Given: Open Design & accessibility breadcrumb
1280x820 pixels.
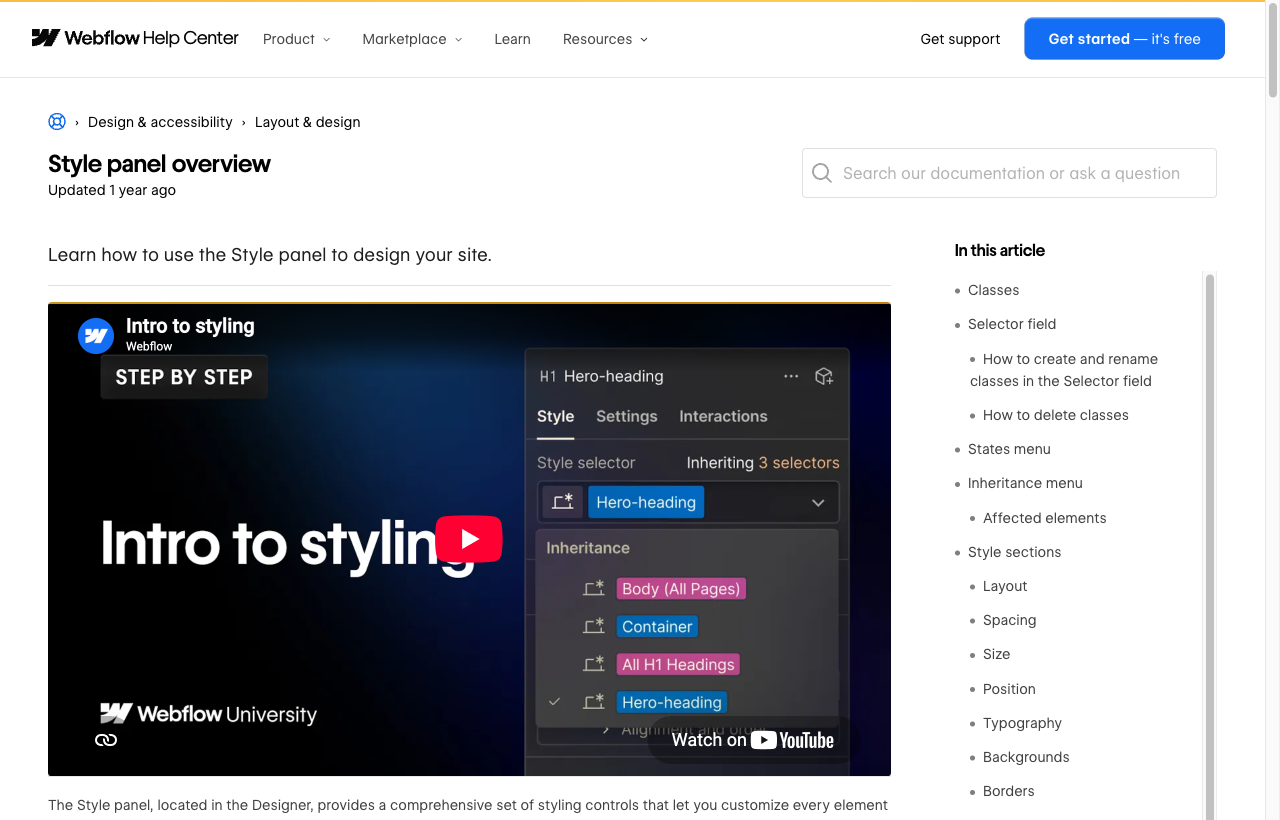Looking at the screenshot, I should pyautogui.click(x=160, y=122).
